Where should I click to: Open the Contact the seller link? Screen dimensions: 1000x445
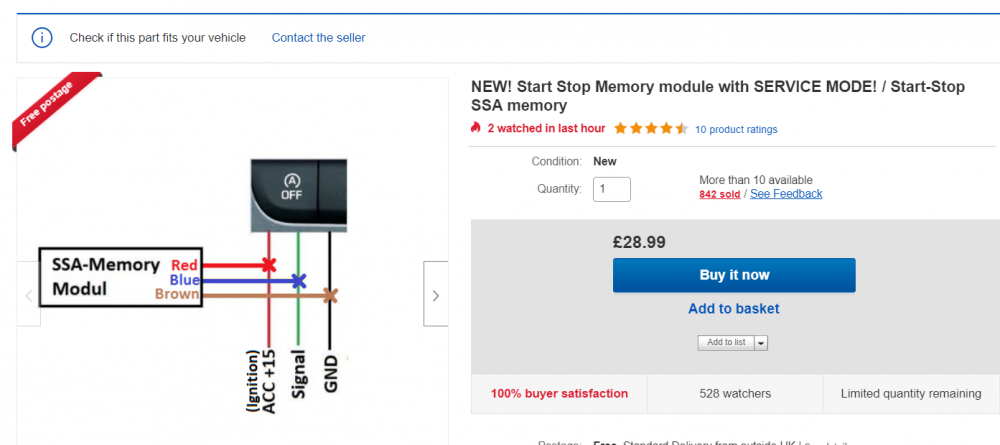(318, 38)
